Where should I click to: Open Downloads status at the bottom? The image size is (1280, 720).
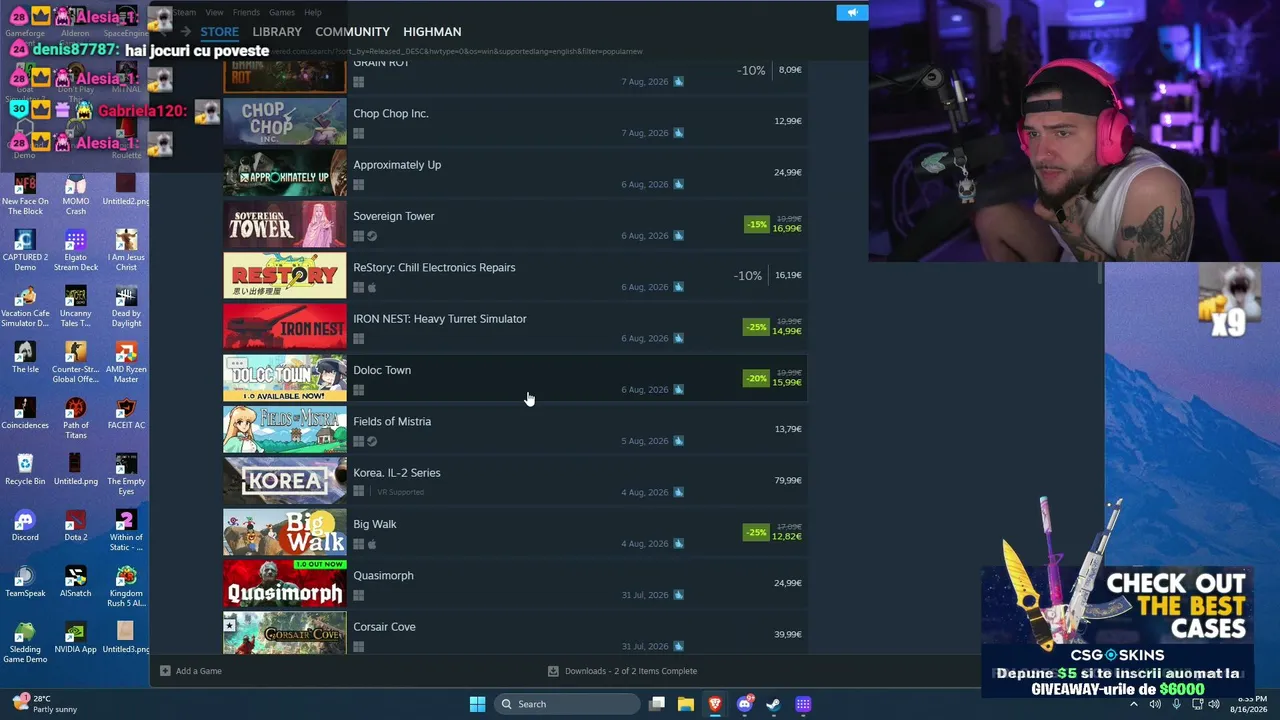coord(622,671)
